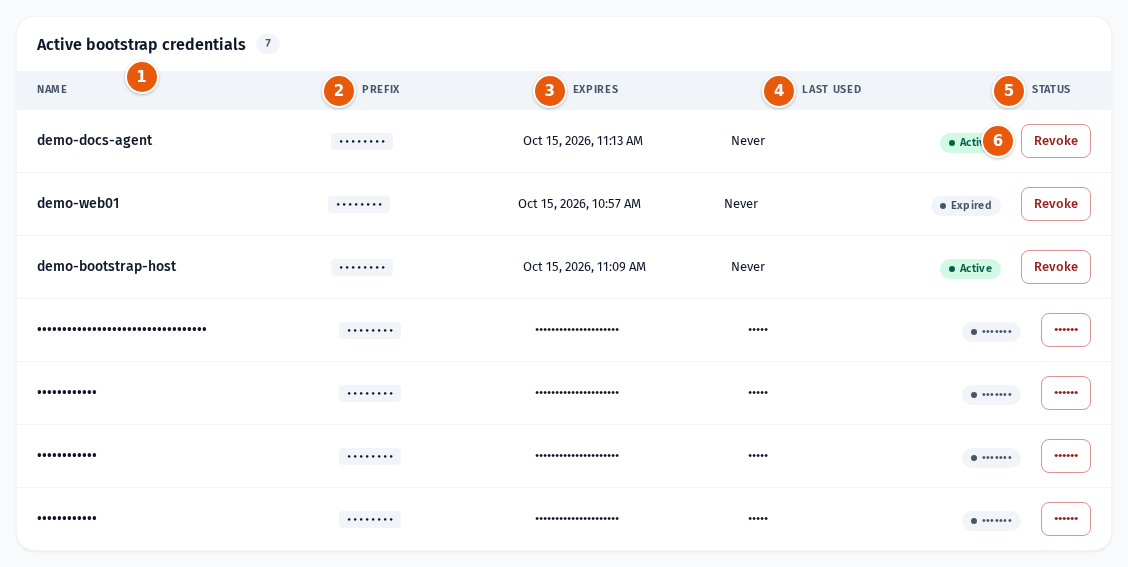The height and width of the screenshot is (567, 1128).
Task: Click the PREFIX column header
Action: 381,89
